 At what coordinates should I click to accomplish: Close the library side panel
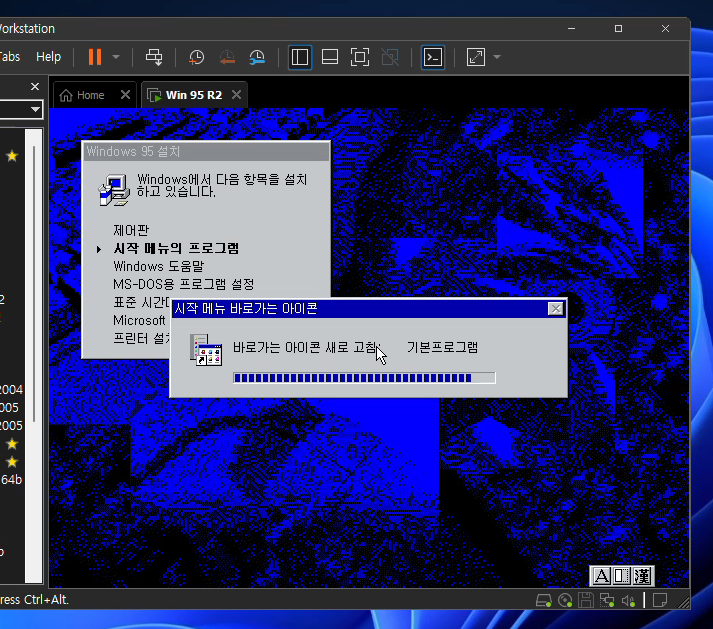click(35, 86)
